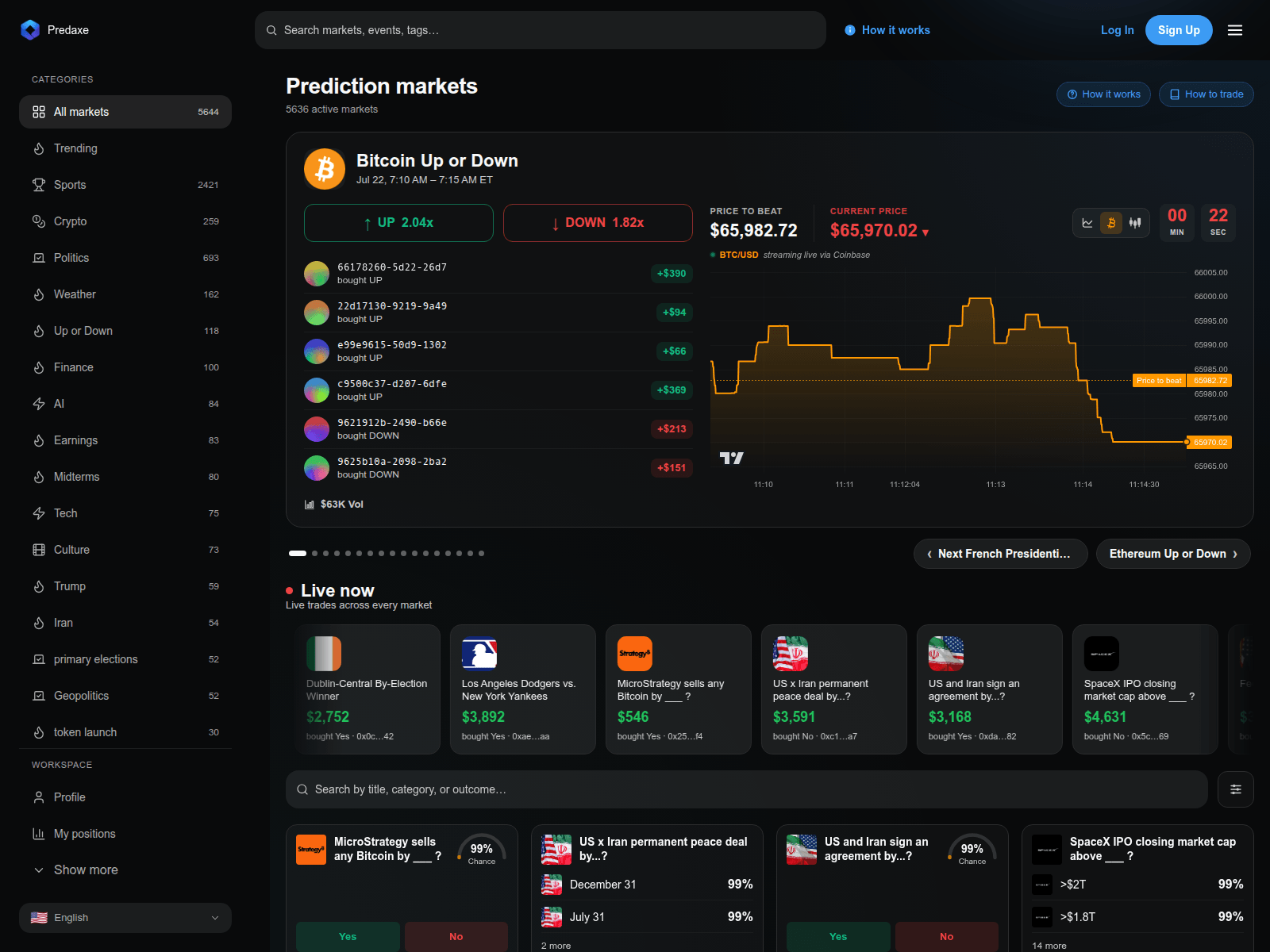The height and width of the screenshot is (952, 1270).
Task: Click the Tech lightning icon
Action: 39,513
